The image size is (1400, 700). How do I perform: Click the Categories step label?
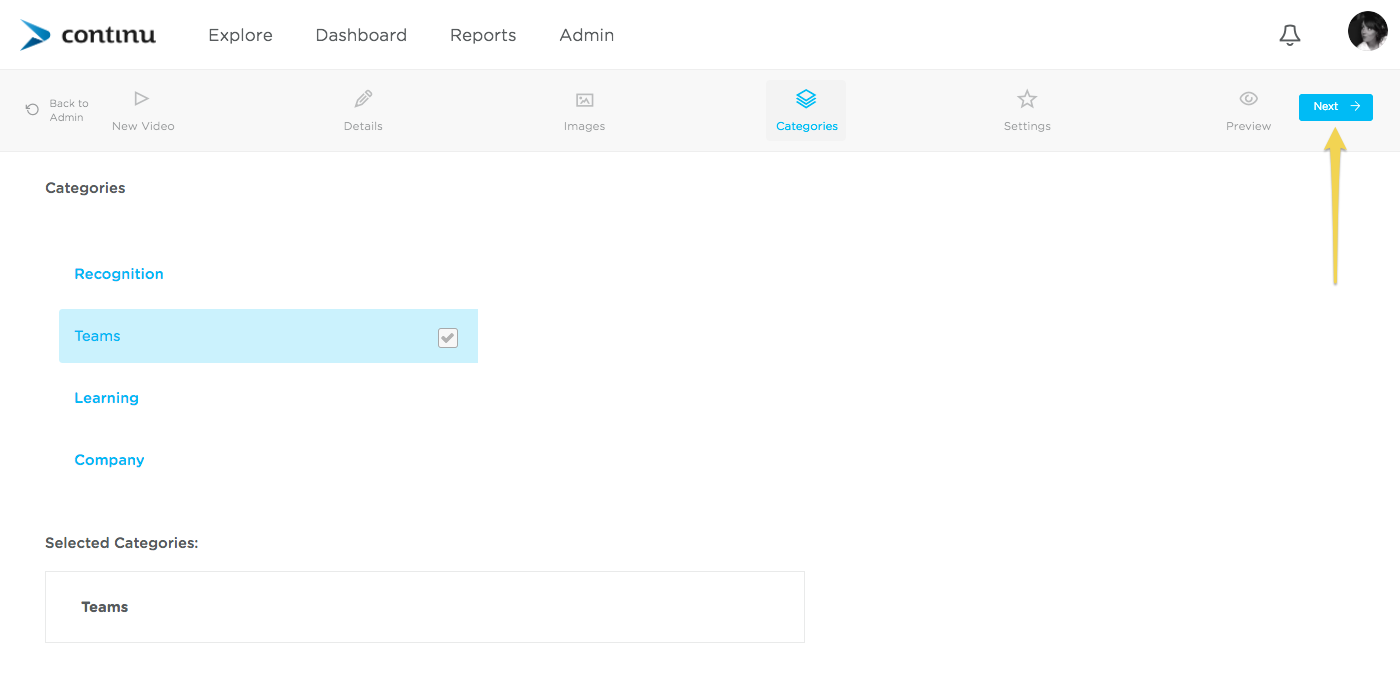click(807, 126)
